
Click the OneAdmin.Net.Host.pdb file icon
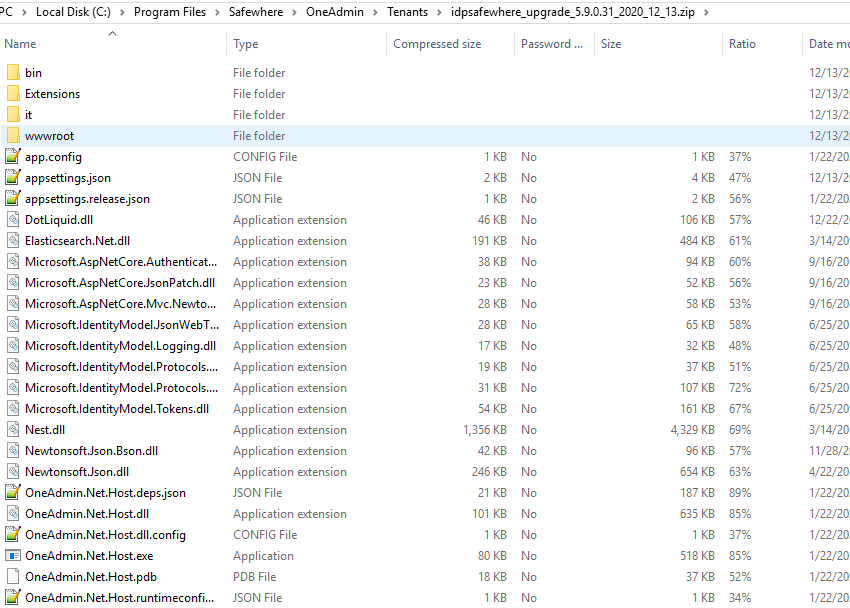(x=13, y=577)
